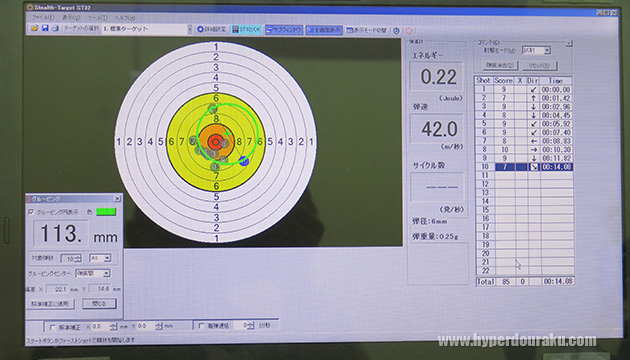Select shot row 7 with time 00:08.83
Screen dimensions: 630x360
524,141
